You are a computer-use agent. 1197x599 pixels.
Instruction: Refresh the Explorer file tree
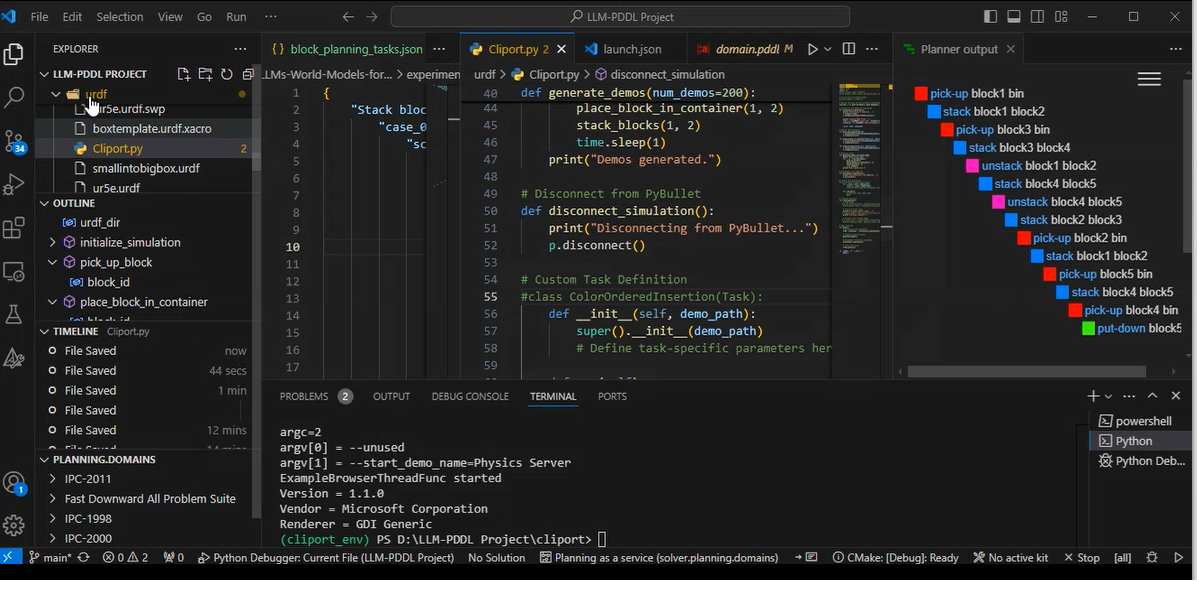click(x=227, y=74)
